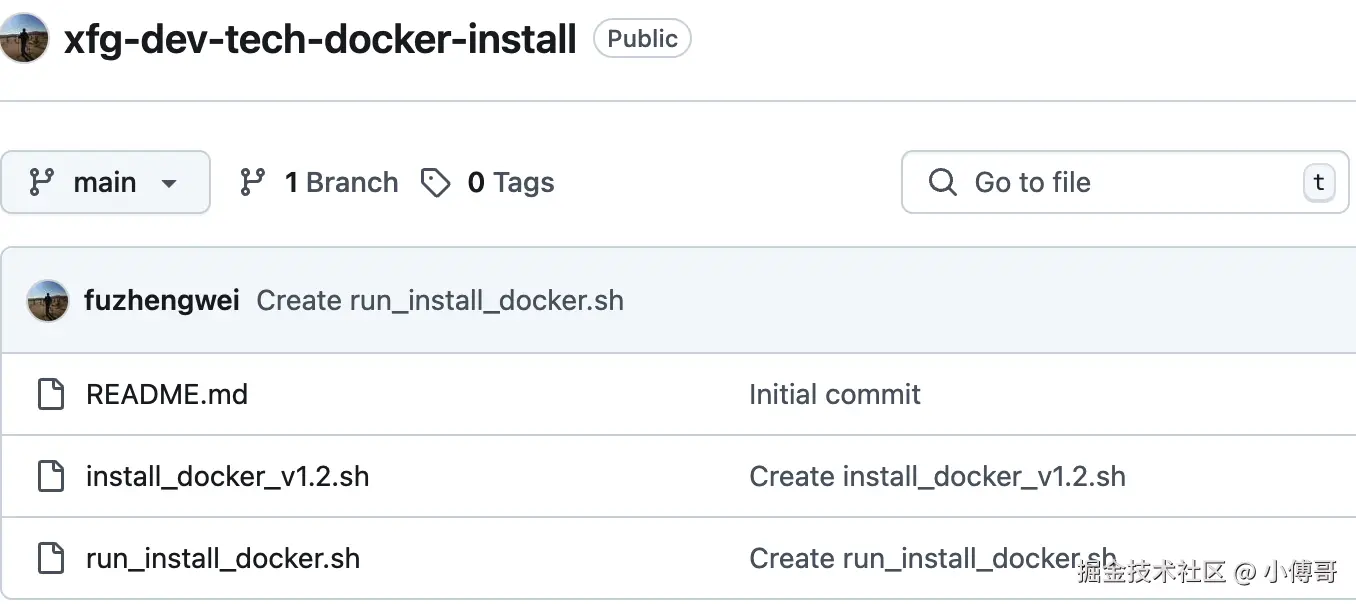Open the 0 Tags link
This screenshot has height=604, width=1356.
click(510, 182)
